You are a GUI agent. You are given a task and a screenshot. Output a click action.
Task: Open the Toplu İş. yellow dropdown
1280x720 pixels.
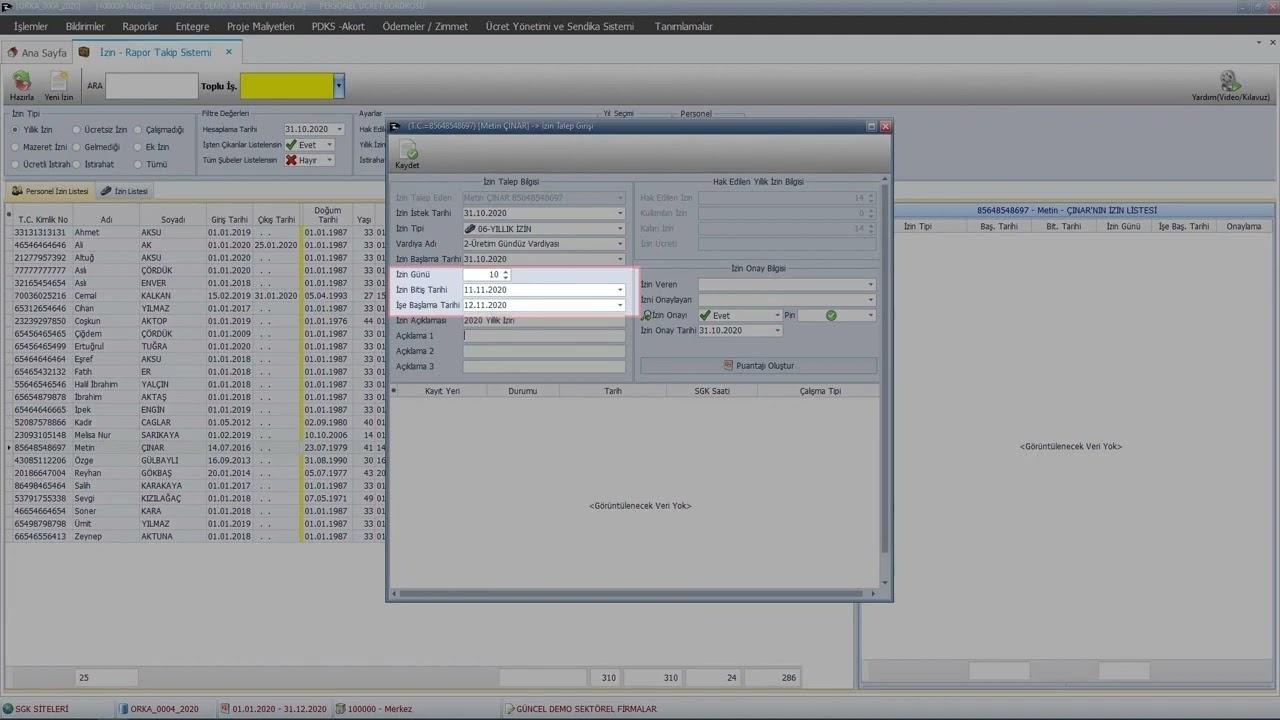[x=339, y=87]
